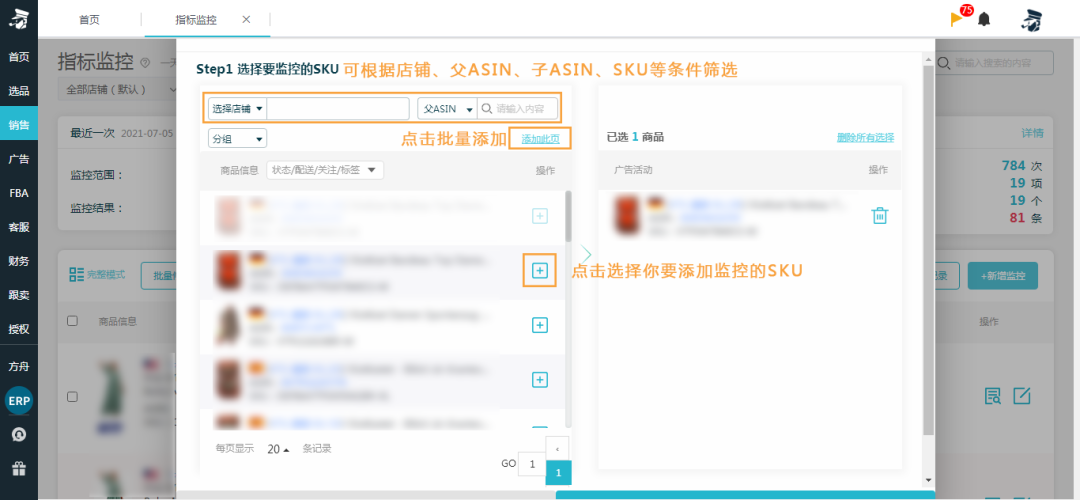Open 授权 in the left sidebar
Image resolution: width=1080 pixels, height=500 pixels.
click(19, 329)
